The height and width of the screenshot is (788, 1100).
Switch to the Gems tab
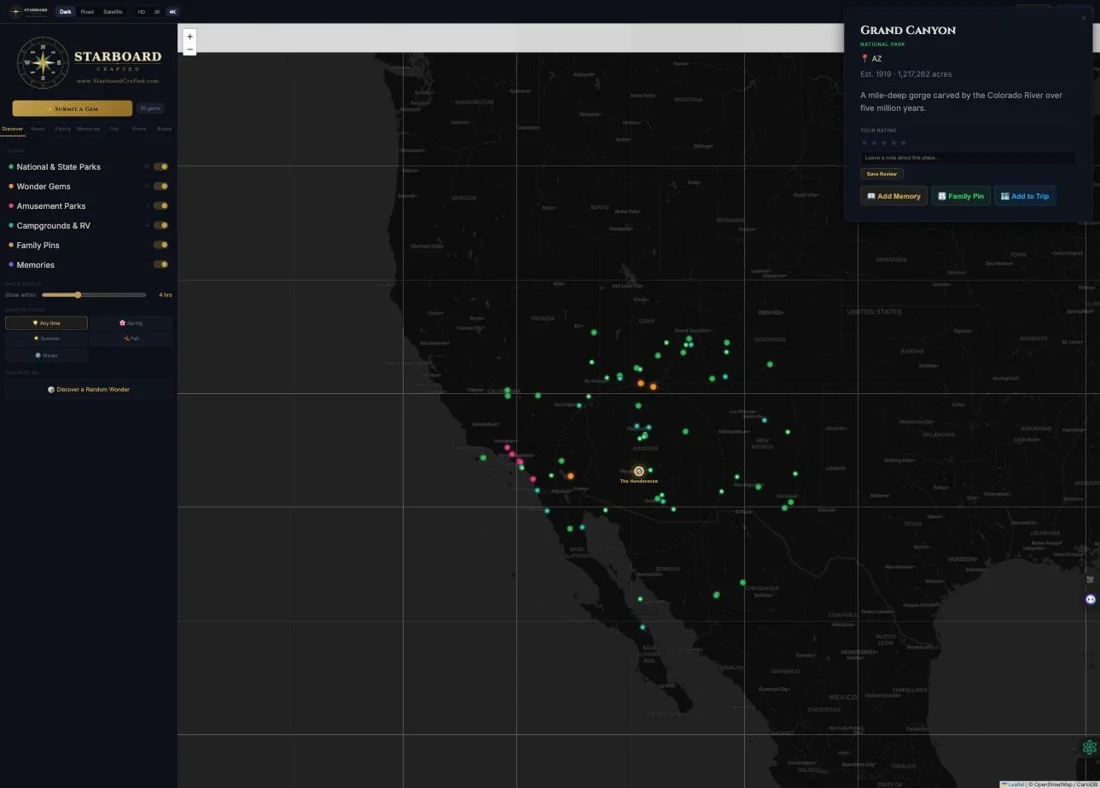coord(38,129)
